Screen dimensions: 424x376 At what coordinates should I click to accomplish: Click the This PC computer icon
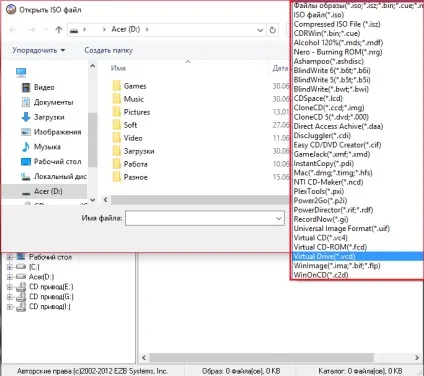[21, 72]
